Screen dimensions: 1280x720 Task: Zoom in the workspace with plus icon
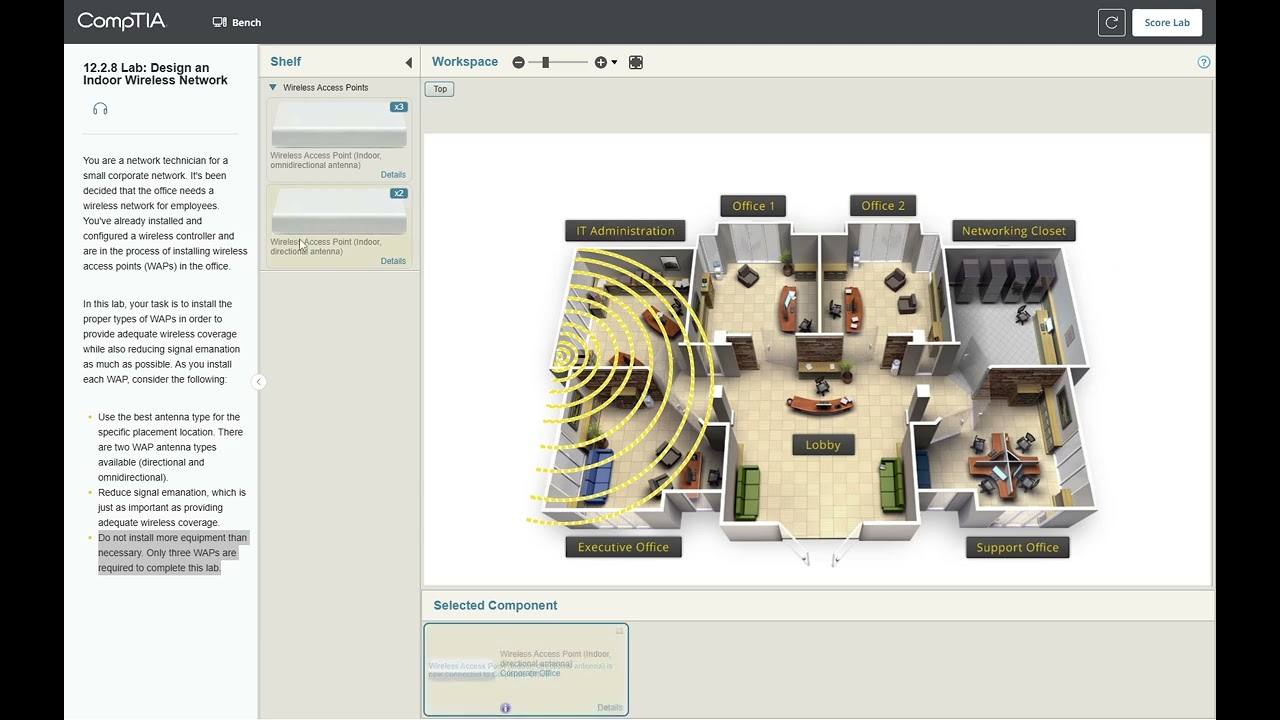pyautogui.click(x=600, y=62)
